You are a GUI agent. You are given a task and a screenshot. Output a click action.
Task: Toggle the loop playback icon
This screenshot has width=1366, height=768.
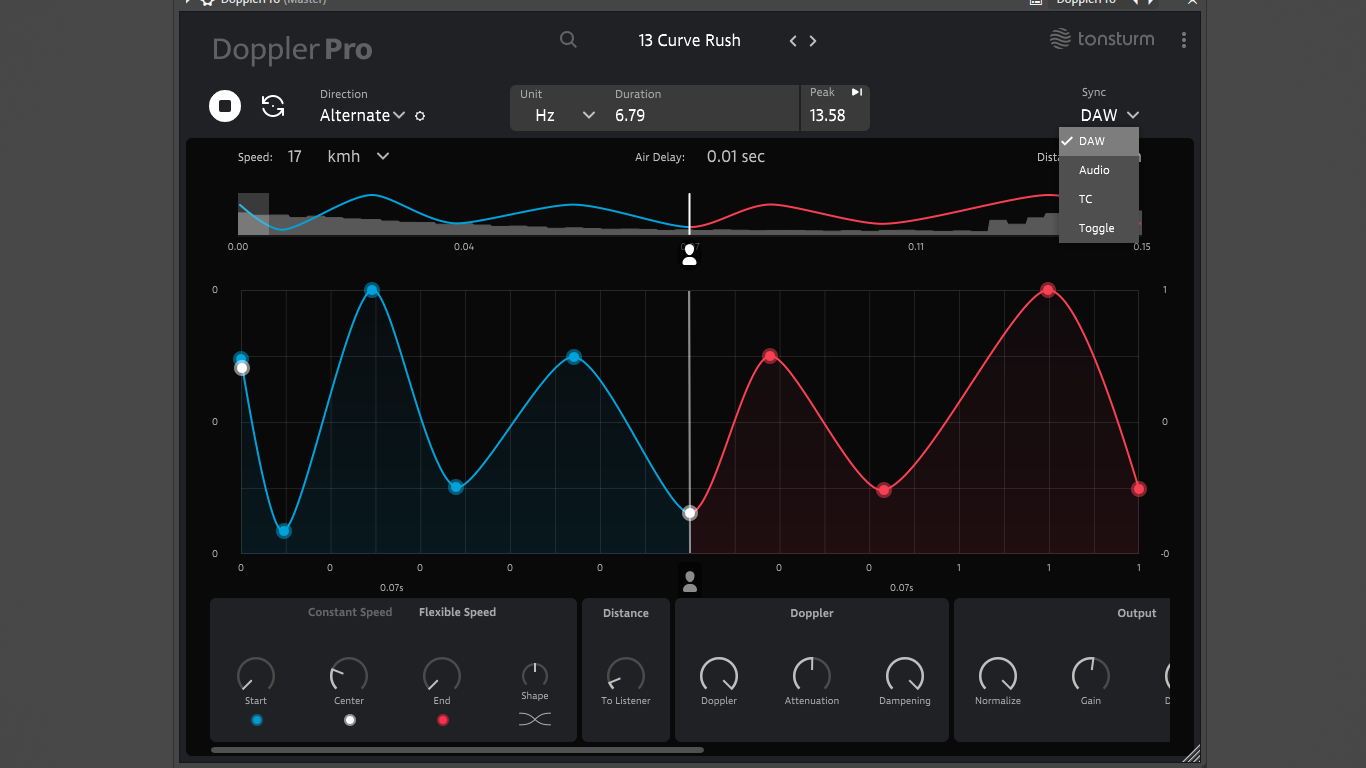point(273,106)
